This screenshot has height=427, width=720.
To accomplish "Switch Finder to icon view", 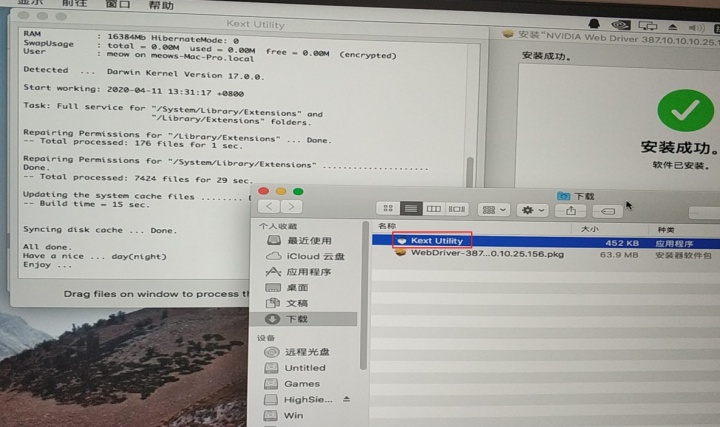I will [388, 208].
